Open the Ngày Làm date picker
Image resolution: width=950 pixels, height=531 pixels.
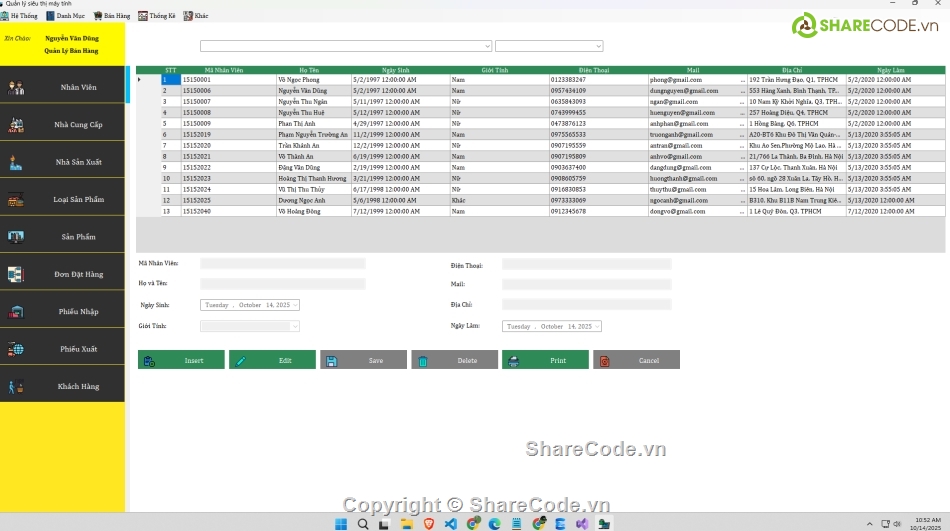(x=596, y=326)
